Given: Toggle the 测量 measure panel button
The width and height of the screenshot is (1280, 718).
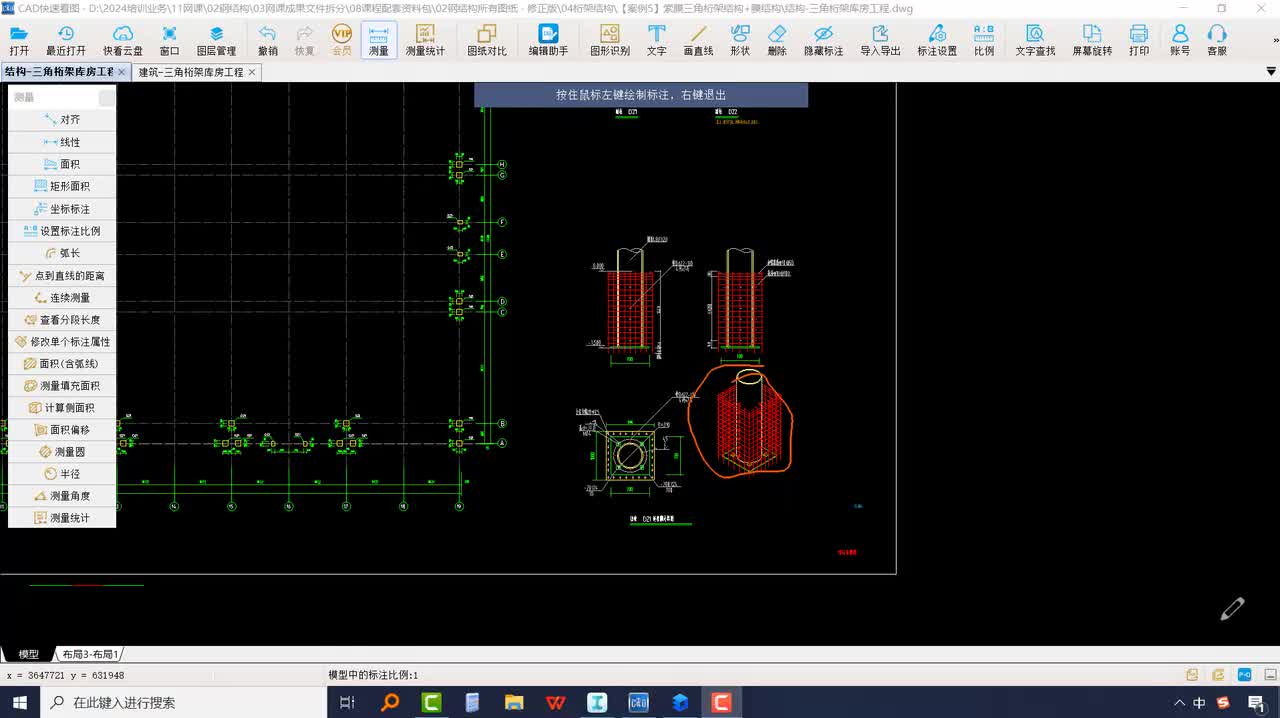Looking at the screenshot, I should (378, 40).
